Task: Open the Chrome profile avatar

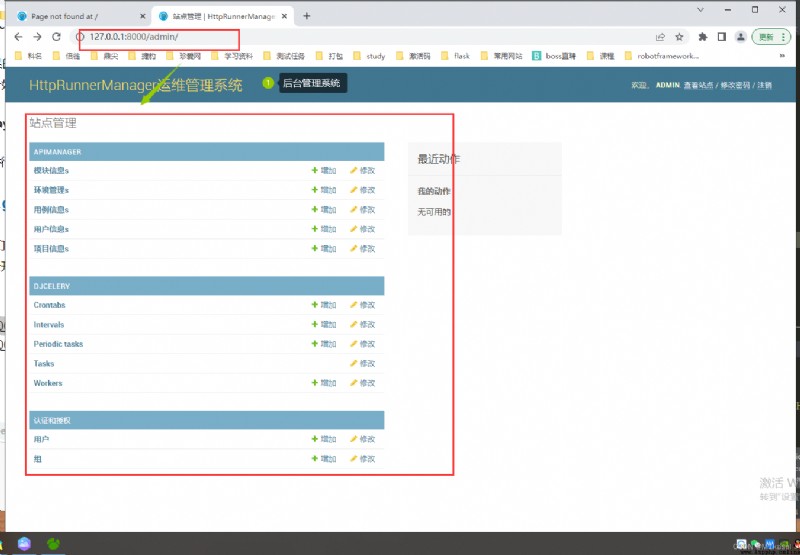Action: (x=740, y=37)
